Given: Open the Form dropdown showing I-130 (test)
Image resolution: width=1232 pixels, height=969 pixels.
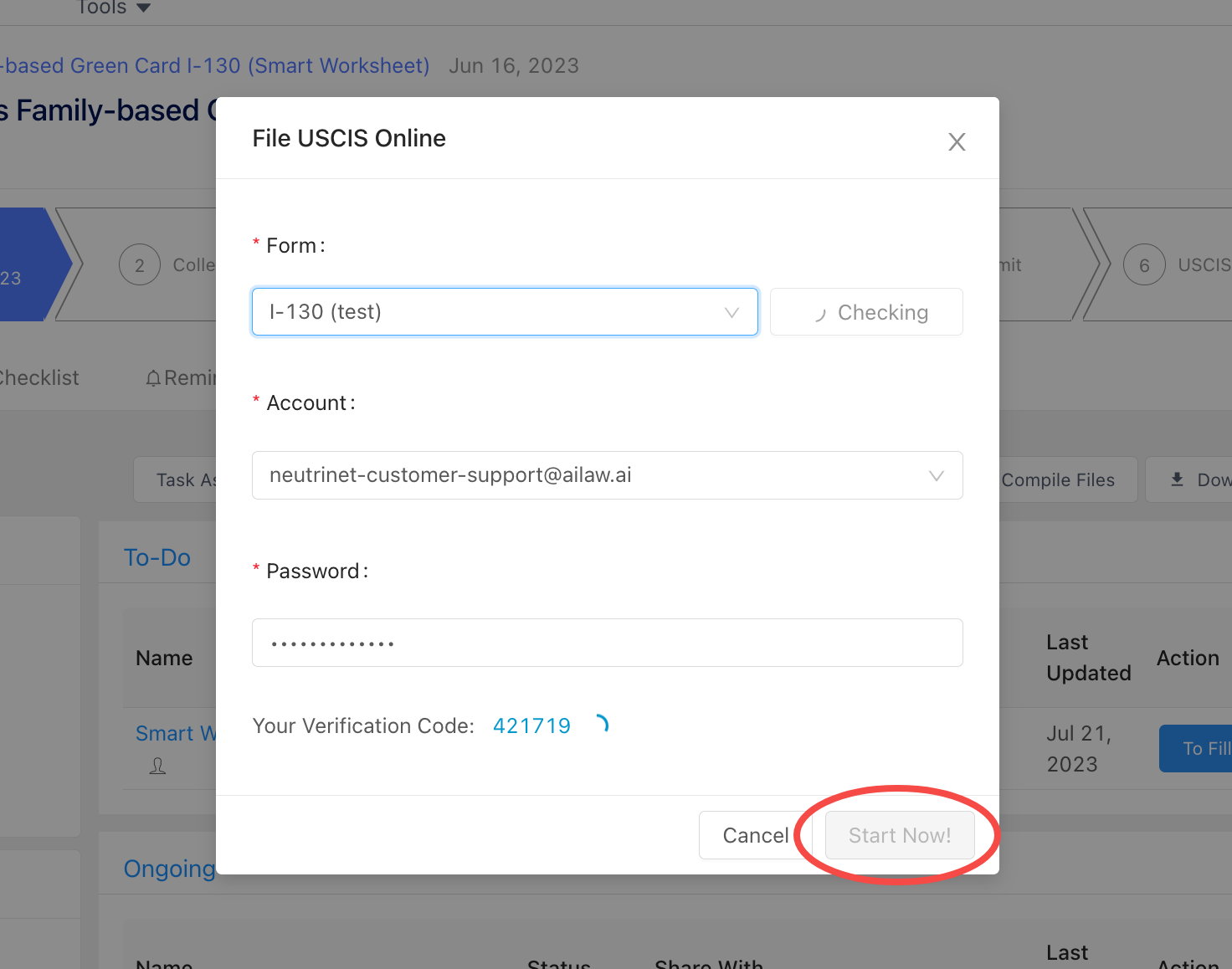Looking at the screenshot, I should (505, 312).
